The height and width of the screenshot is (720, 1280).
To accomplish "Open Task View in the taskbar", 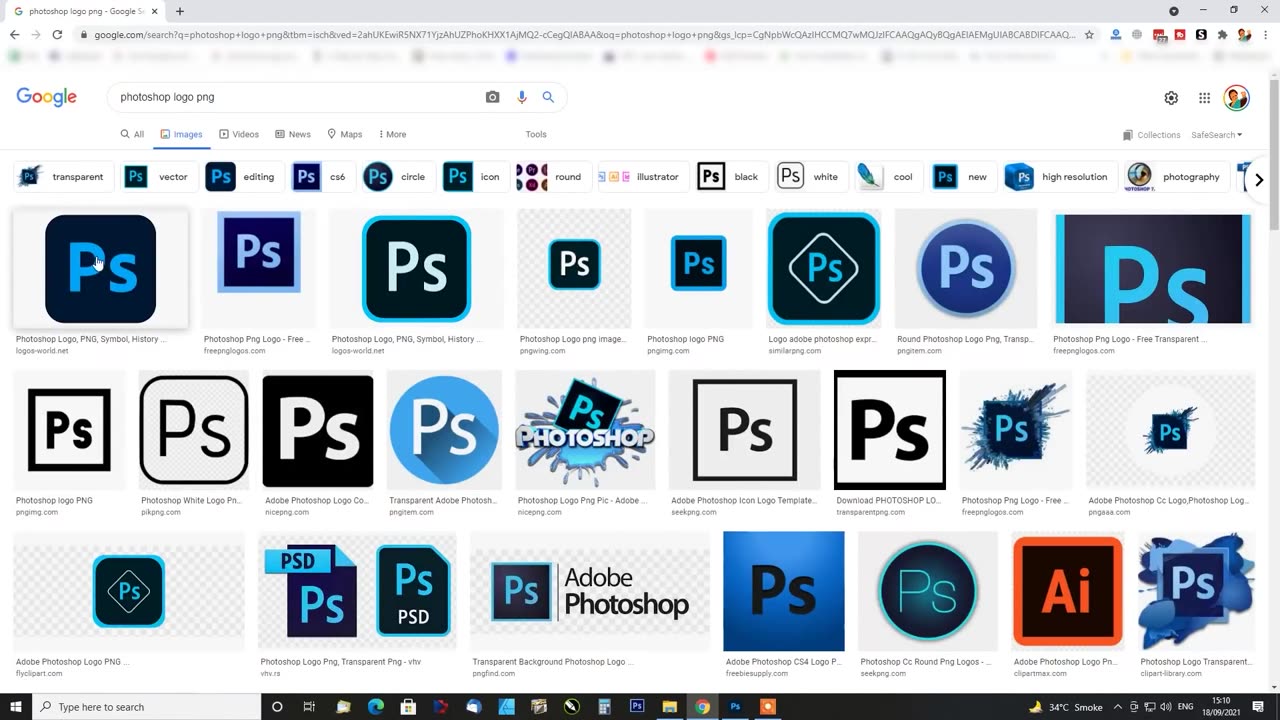I will (x=311, y=707).
